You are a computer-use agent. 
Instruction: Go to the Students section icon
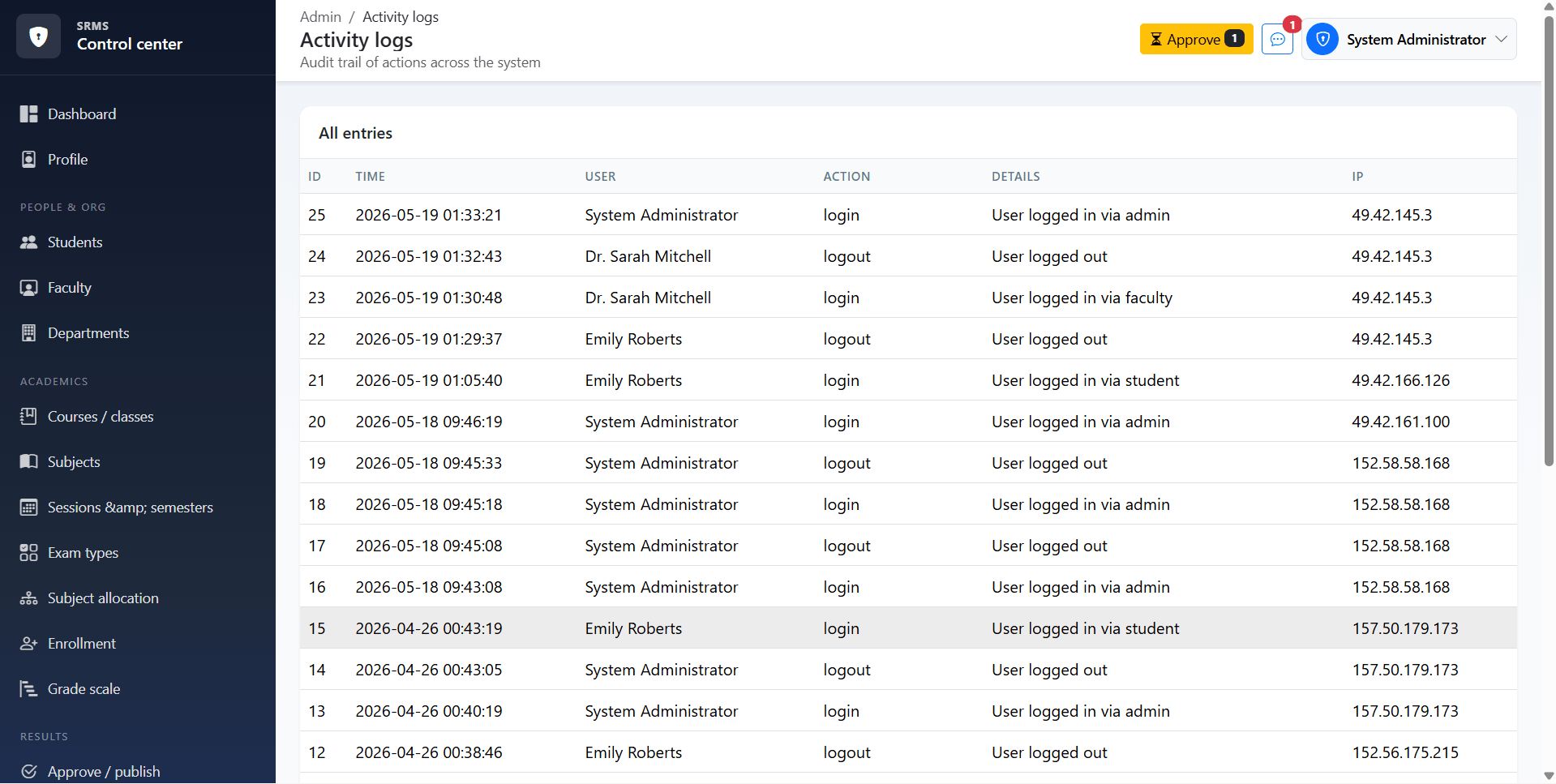[28, 242]
